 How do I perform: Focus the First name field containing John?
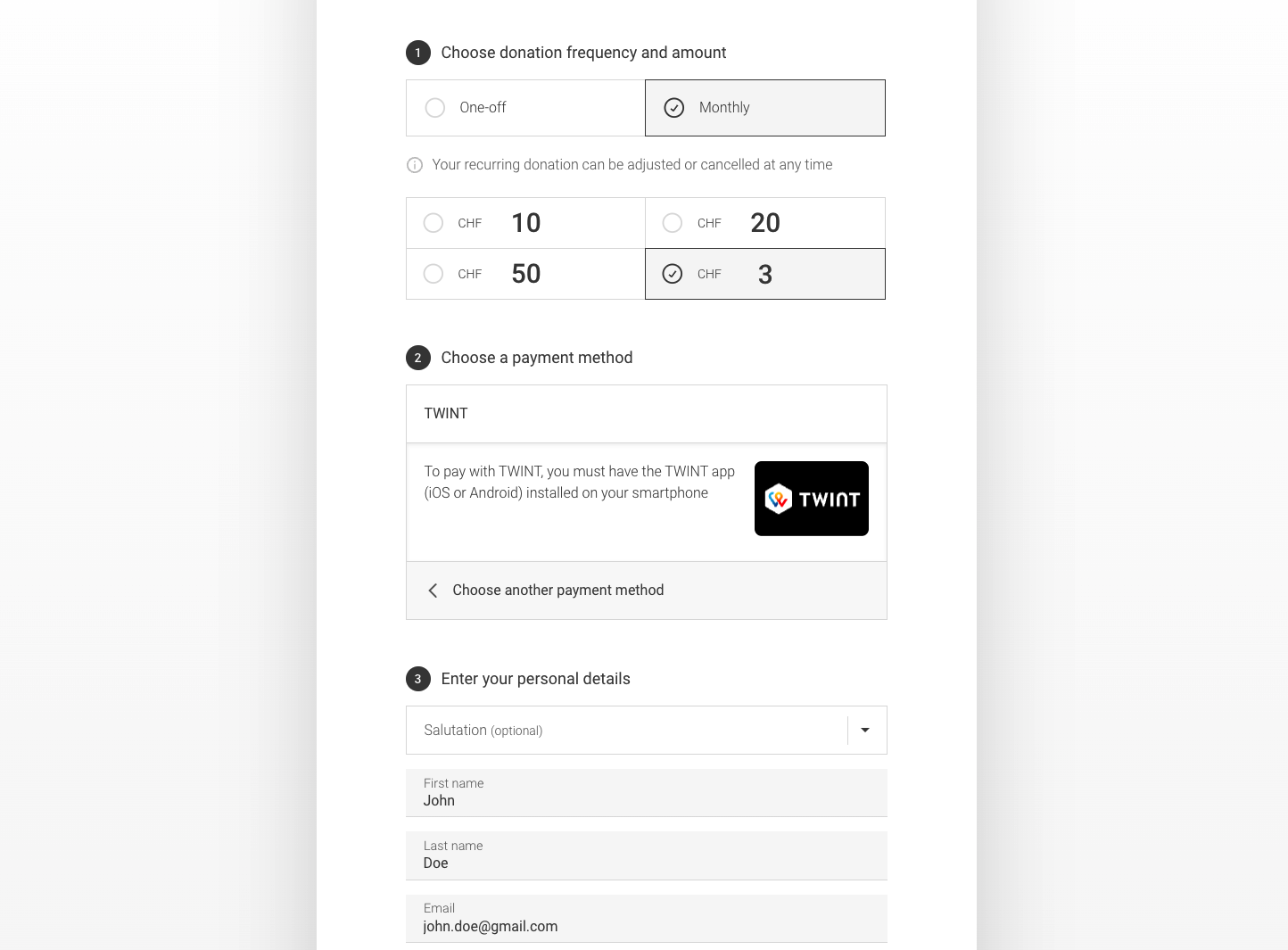pos(647,793)
